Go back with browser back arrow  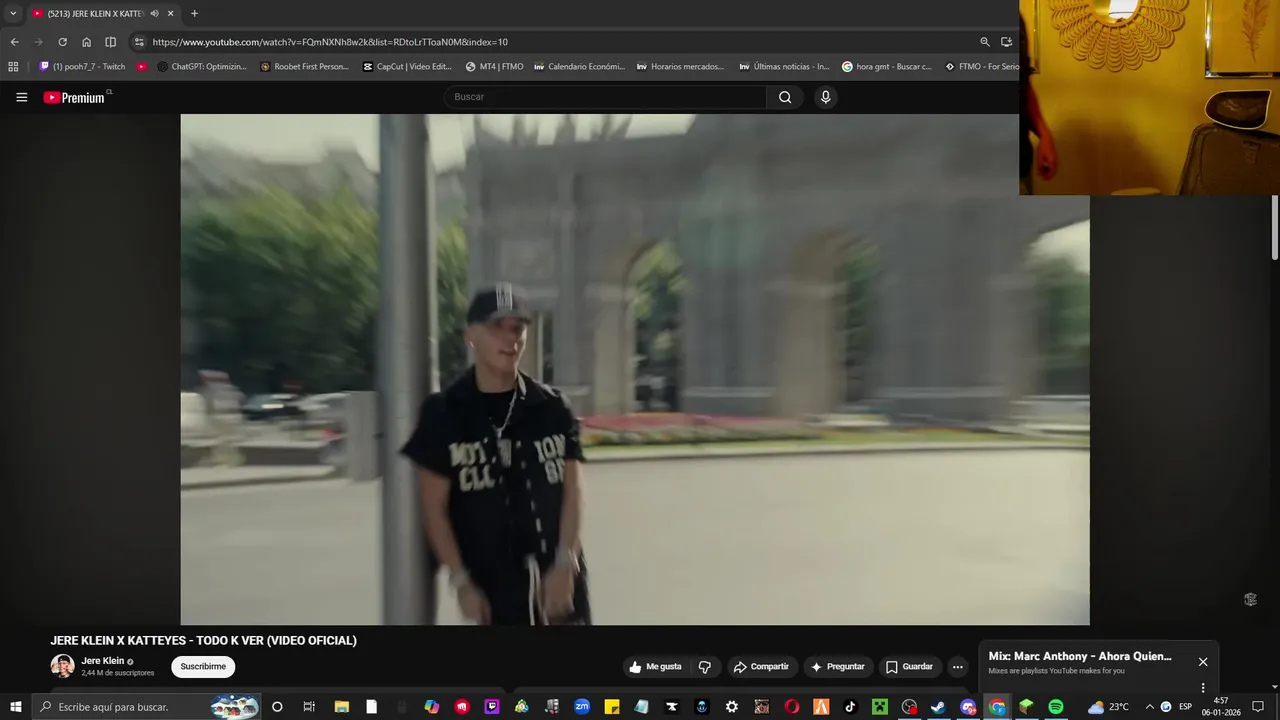tap(14, 42)
